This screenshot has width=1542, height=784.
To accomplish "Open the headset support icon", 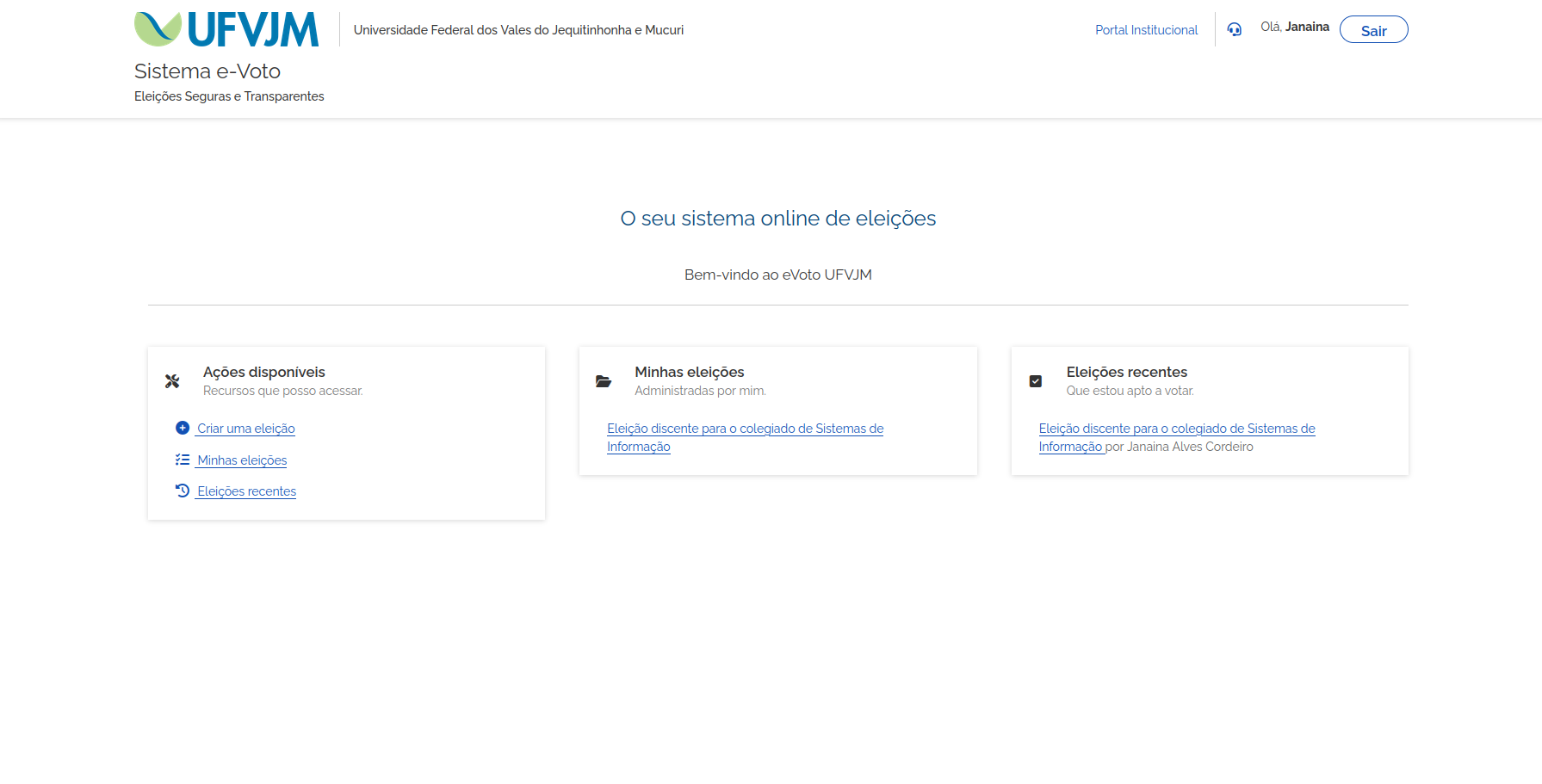I will pyautogui.click(x=1234, y=29).
